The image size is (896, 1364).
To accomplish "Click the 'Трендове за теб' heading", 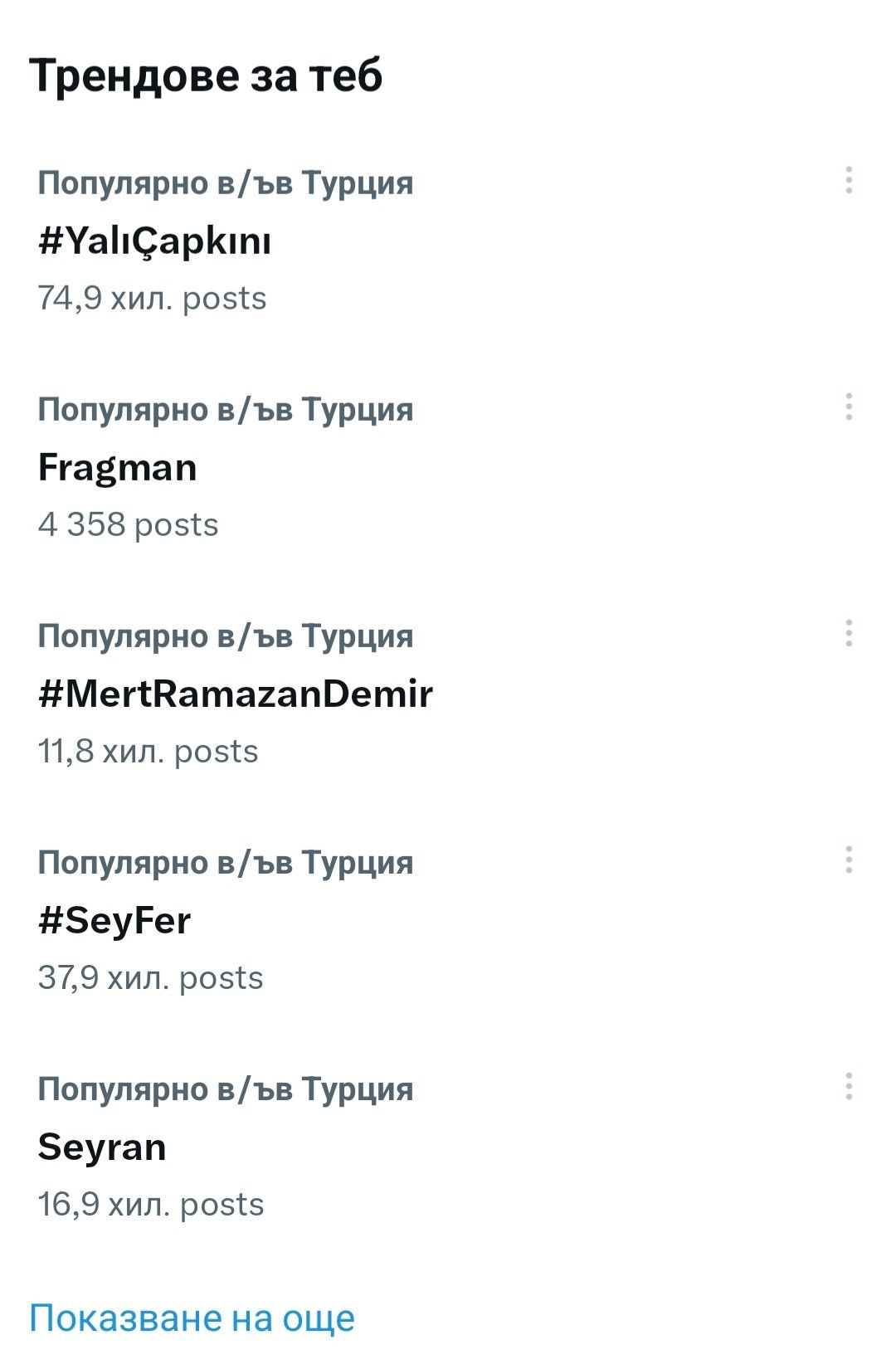I will tap(206, 76).
